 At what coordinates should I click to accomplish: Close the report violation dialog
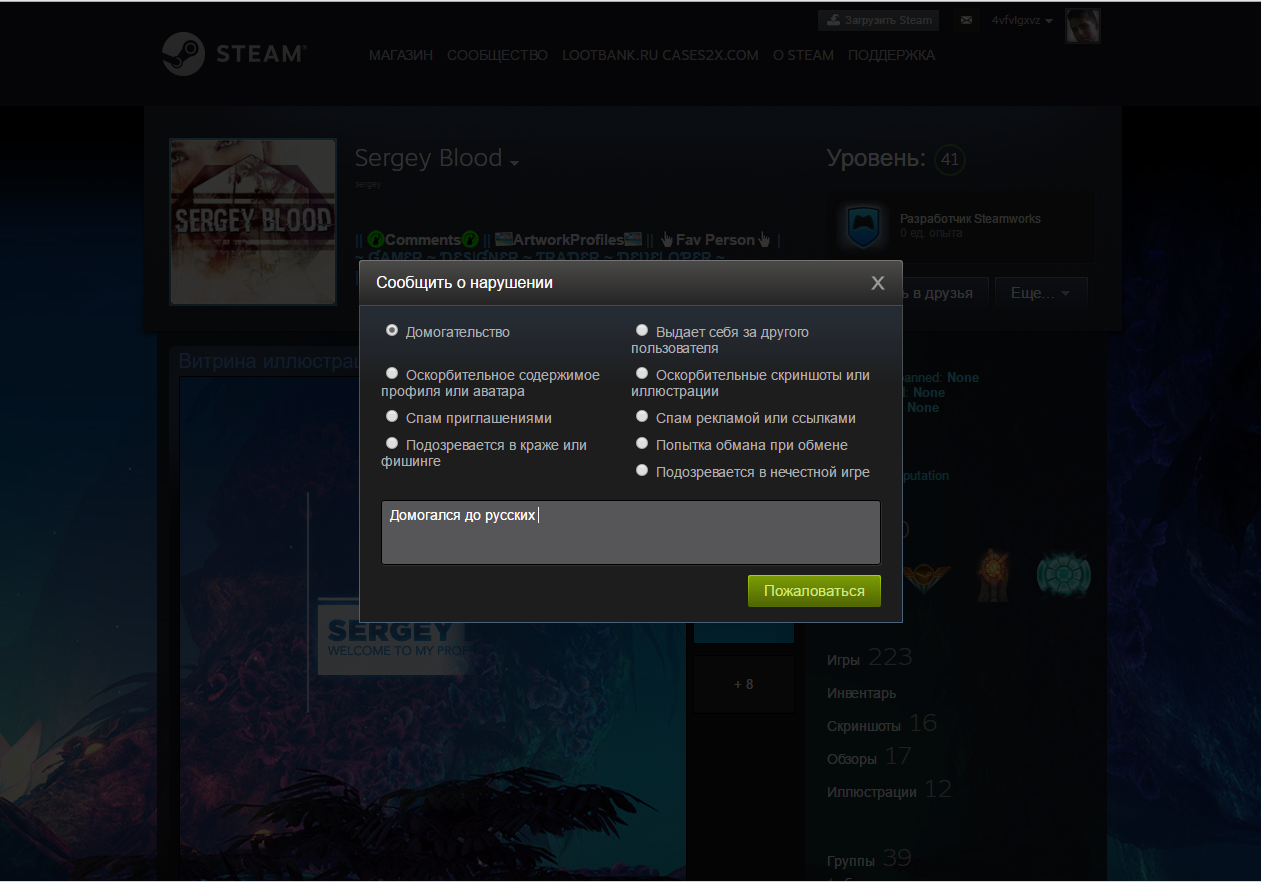[x=878, y=283]
